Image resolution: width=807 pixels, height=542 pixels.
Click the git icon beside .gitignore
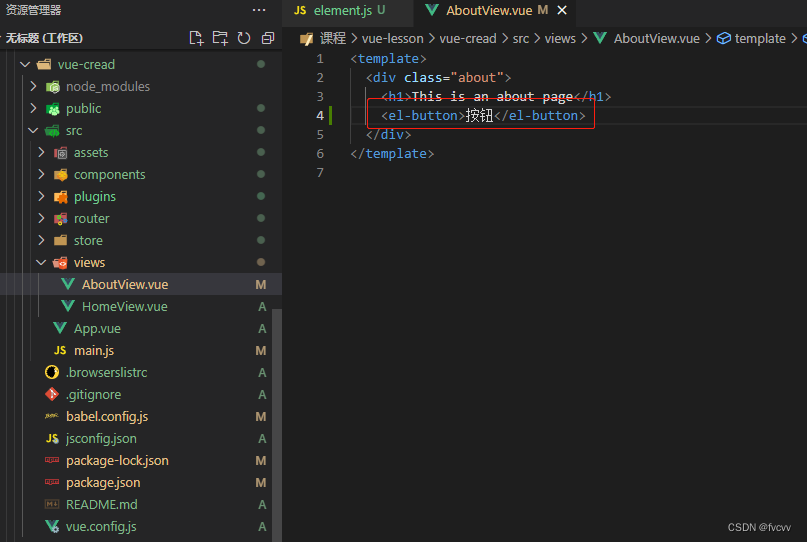[52, 394]
